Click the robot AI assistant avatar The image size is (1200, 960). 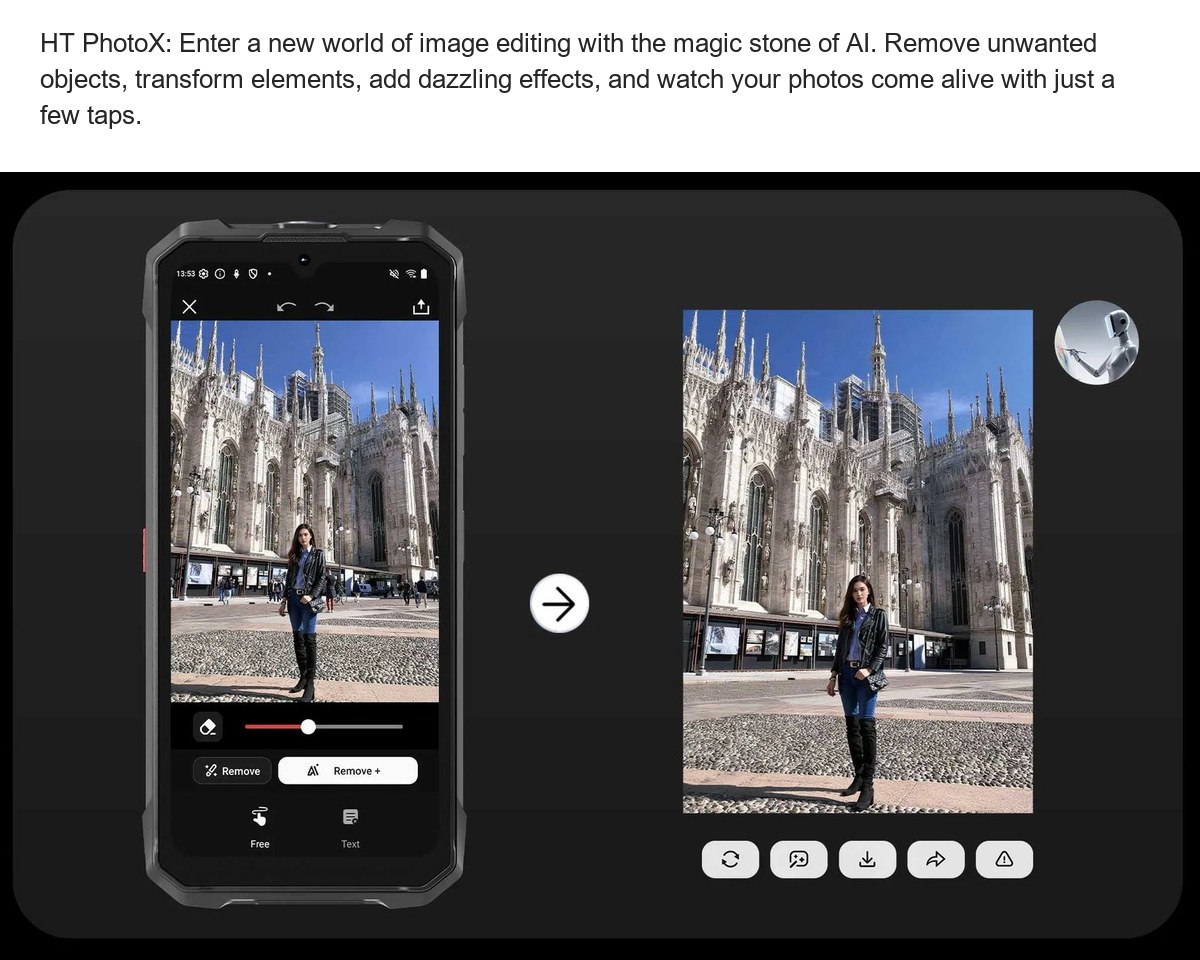click(1096, 342)
